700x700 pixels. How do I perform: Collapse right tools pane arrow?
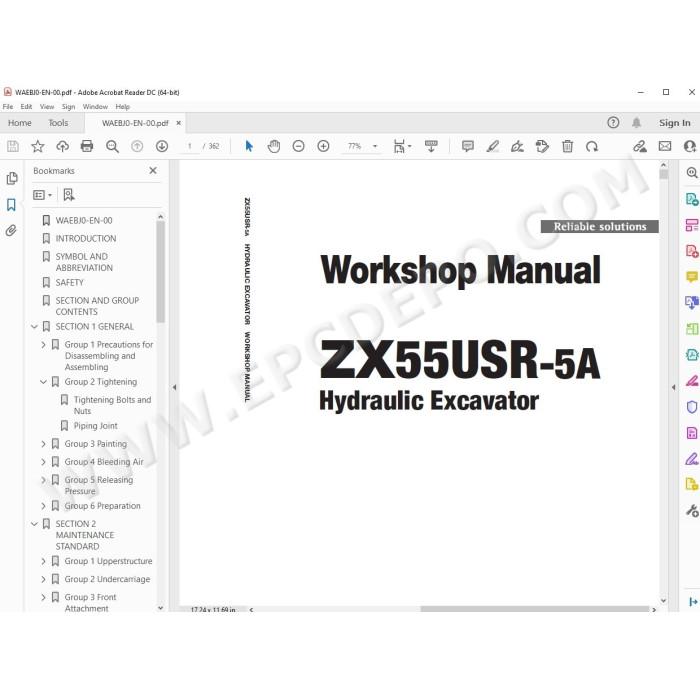(x=674, y=388)
